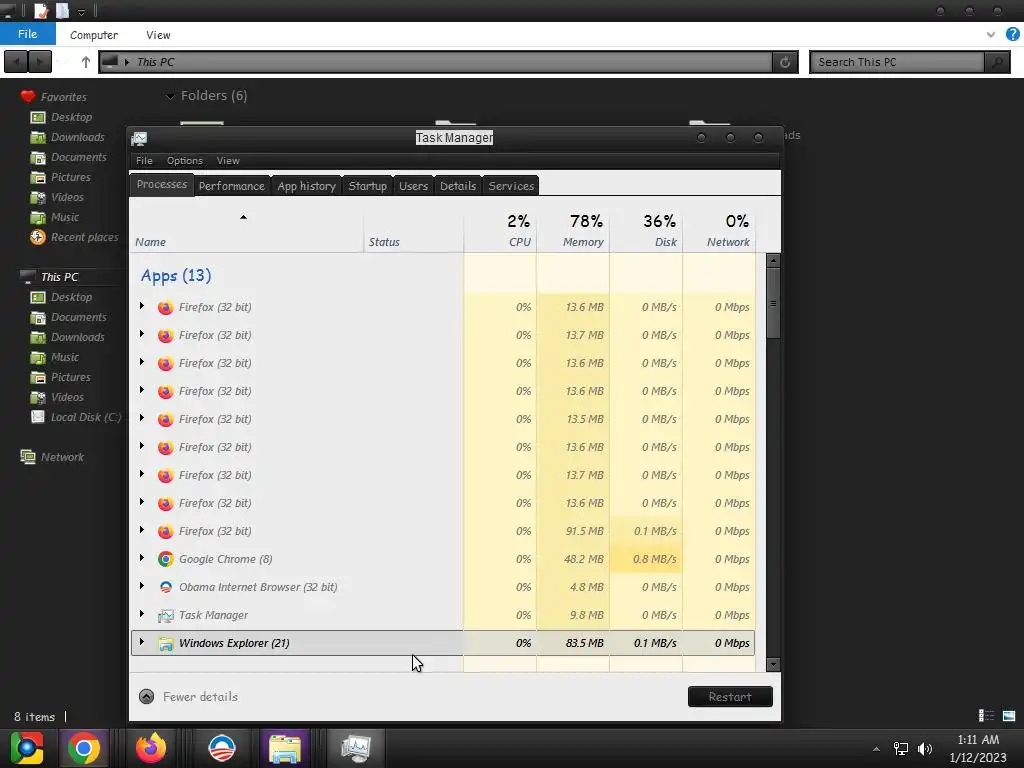The image size is (1024, 768).
Task: Sort processes by Disk column
Action: pyautogui.click(x=646, y=231)
